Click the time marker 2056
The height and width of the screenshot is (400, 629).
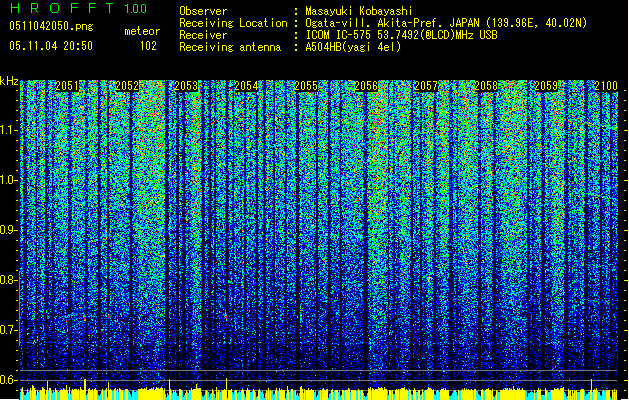(x=366, y=86)
